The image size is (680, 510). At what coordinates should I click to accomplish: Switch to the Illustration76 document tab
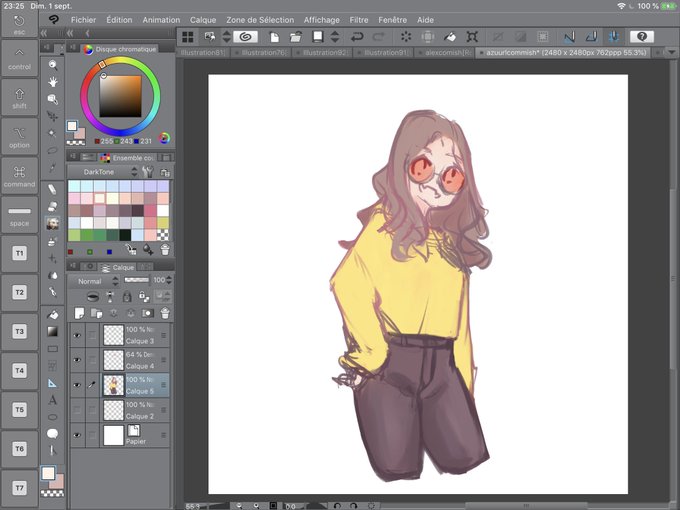tap(262, 52)
